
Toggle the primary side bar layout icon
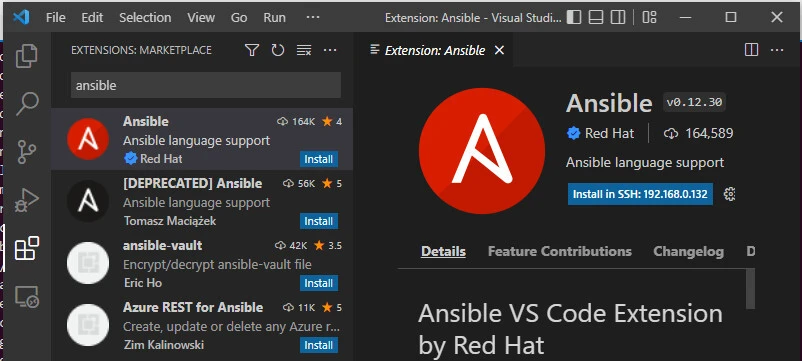point(574,17)
